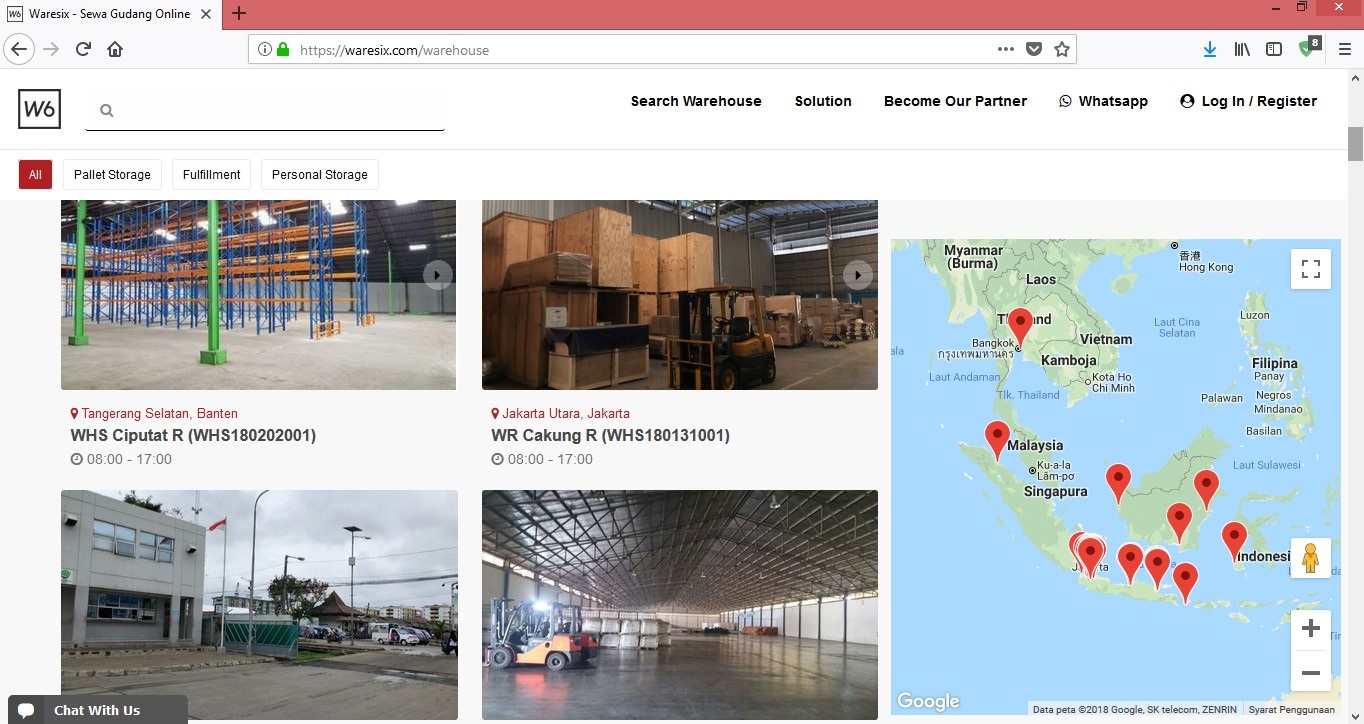
Task: Reload the current page
Action: [83, 49]
